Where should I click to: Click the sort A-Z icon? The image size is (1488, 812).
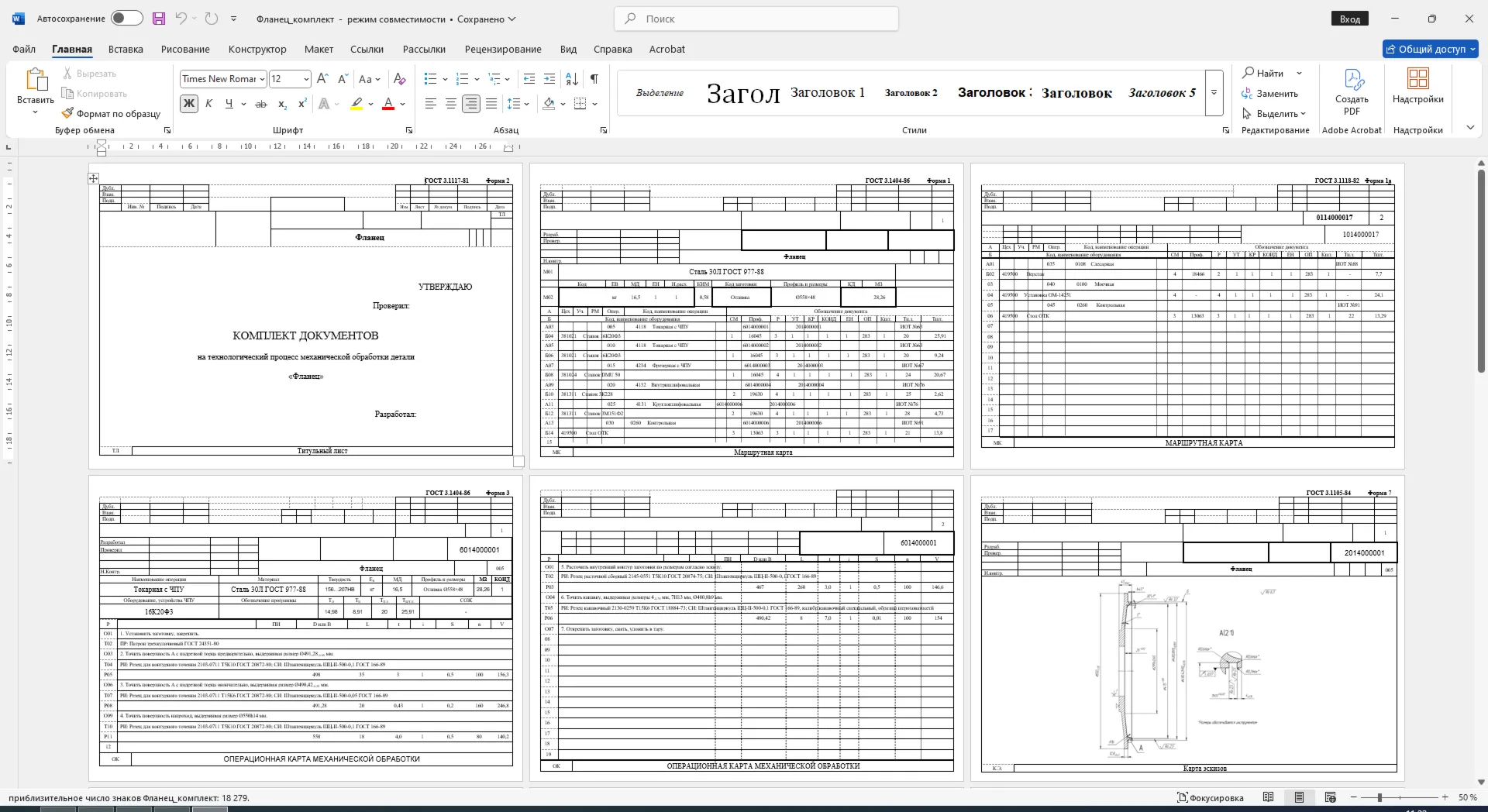point(572,79)
